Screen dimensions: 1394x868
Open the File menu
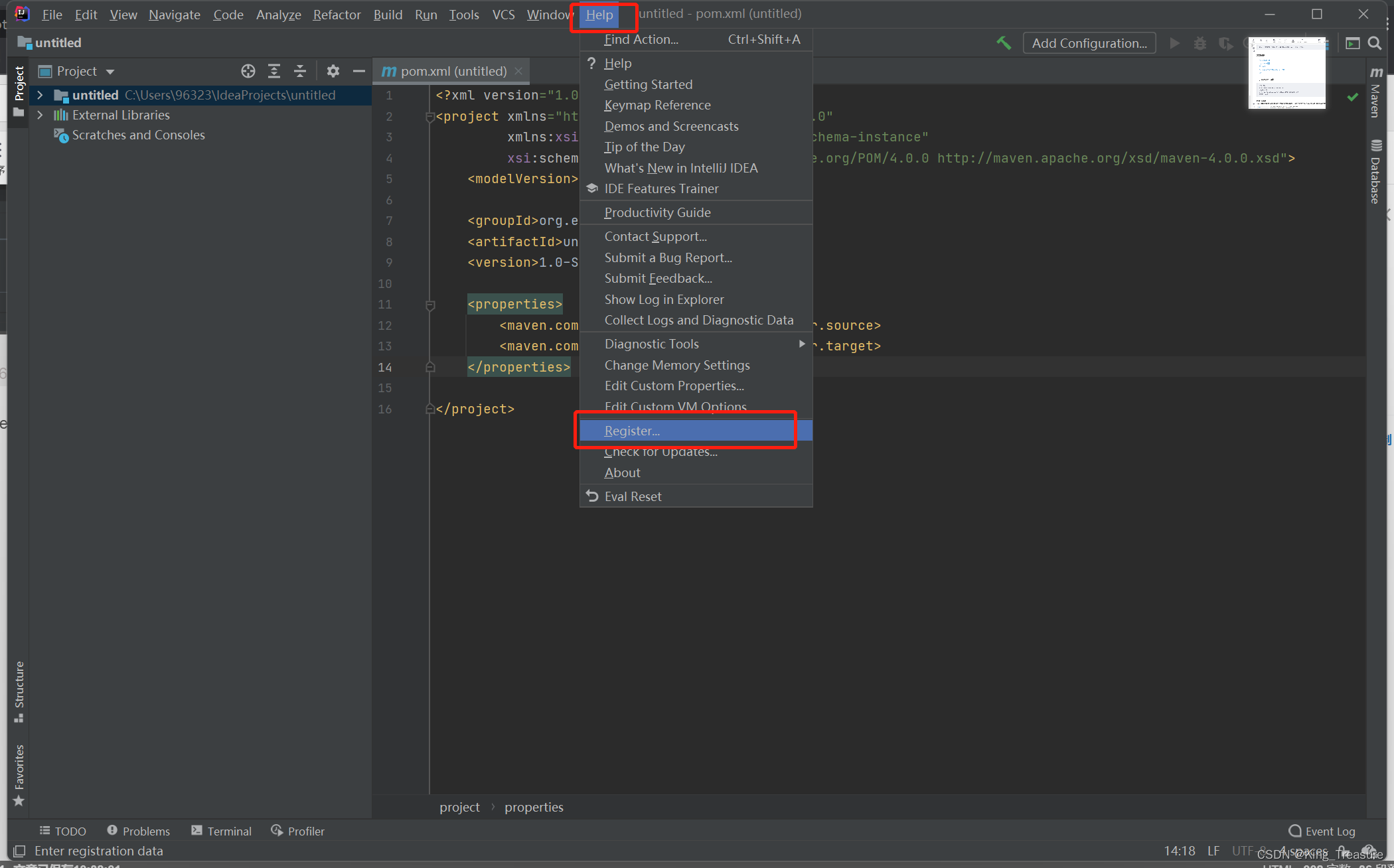click(x=52, y=14)
